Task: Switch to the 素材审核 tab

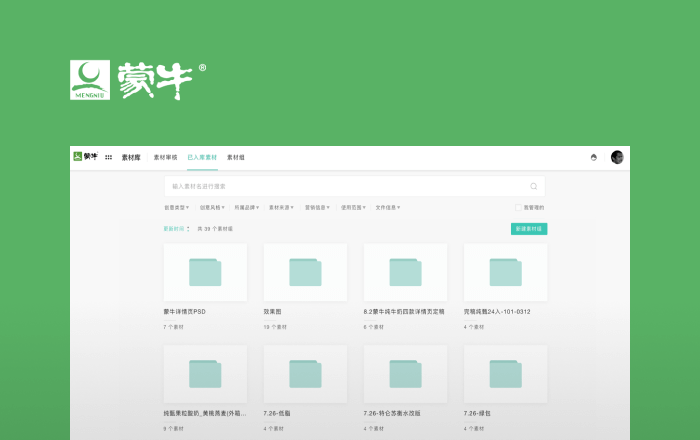Action: (x=165, y=158)
